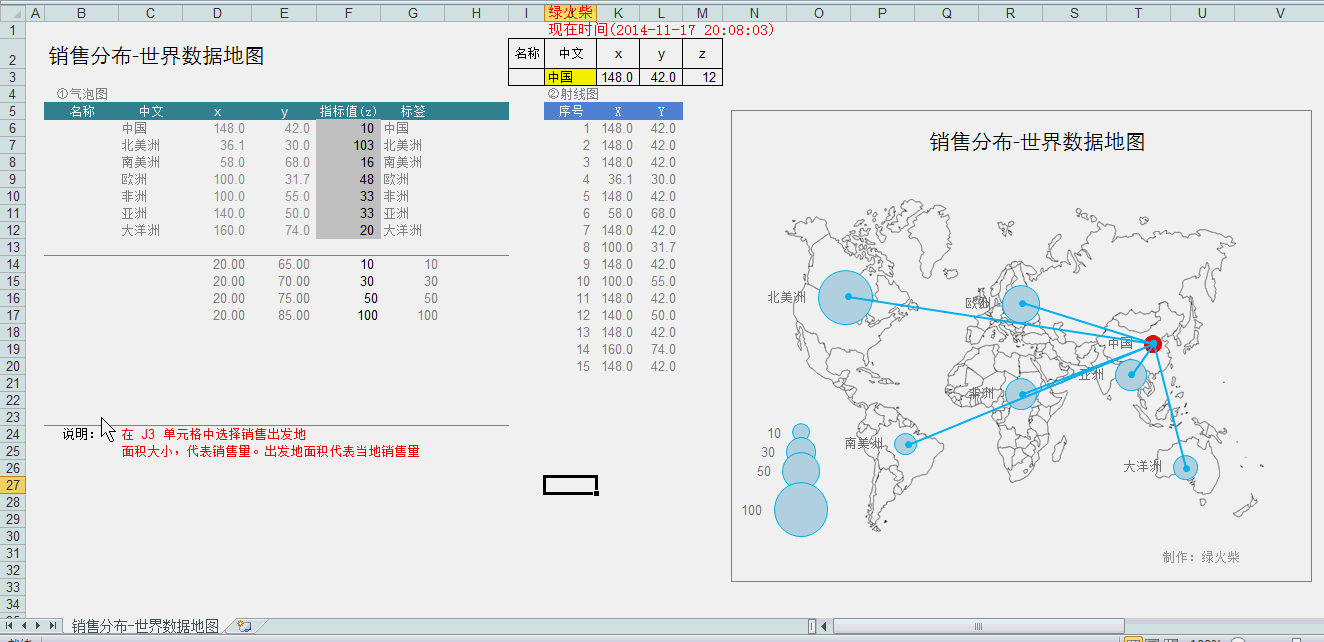The height and width of the screenshot is (642, 1324).
Task: Click instruction text 在 J3 单元格中选择销售出发地
Action: tap(213, 435)
